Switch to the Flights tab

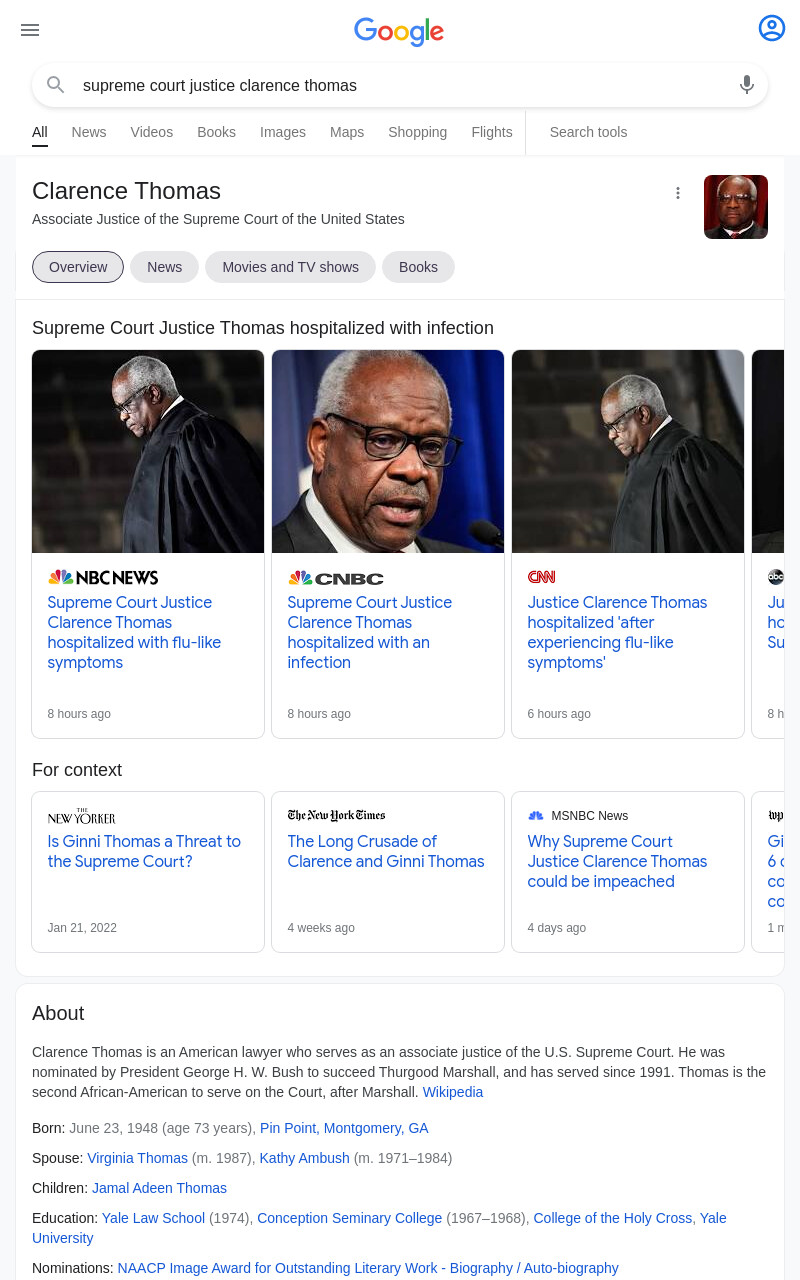tap(492, 132)
